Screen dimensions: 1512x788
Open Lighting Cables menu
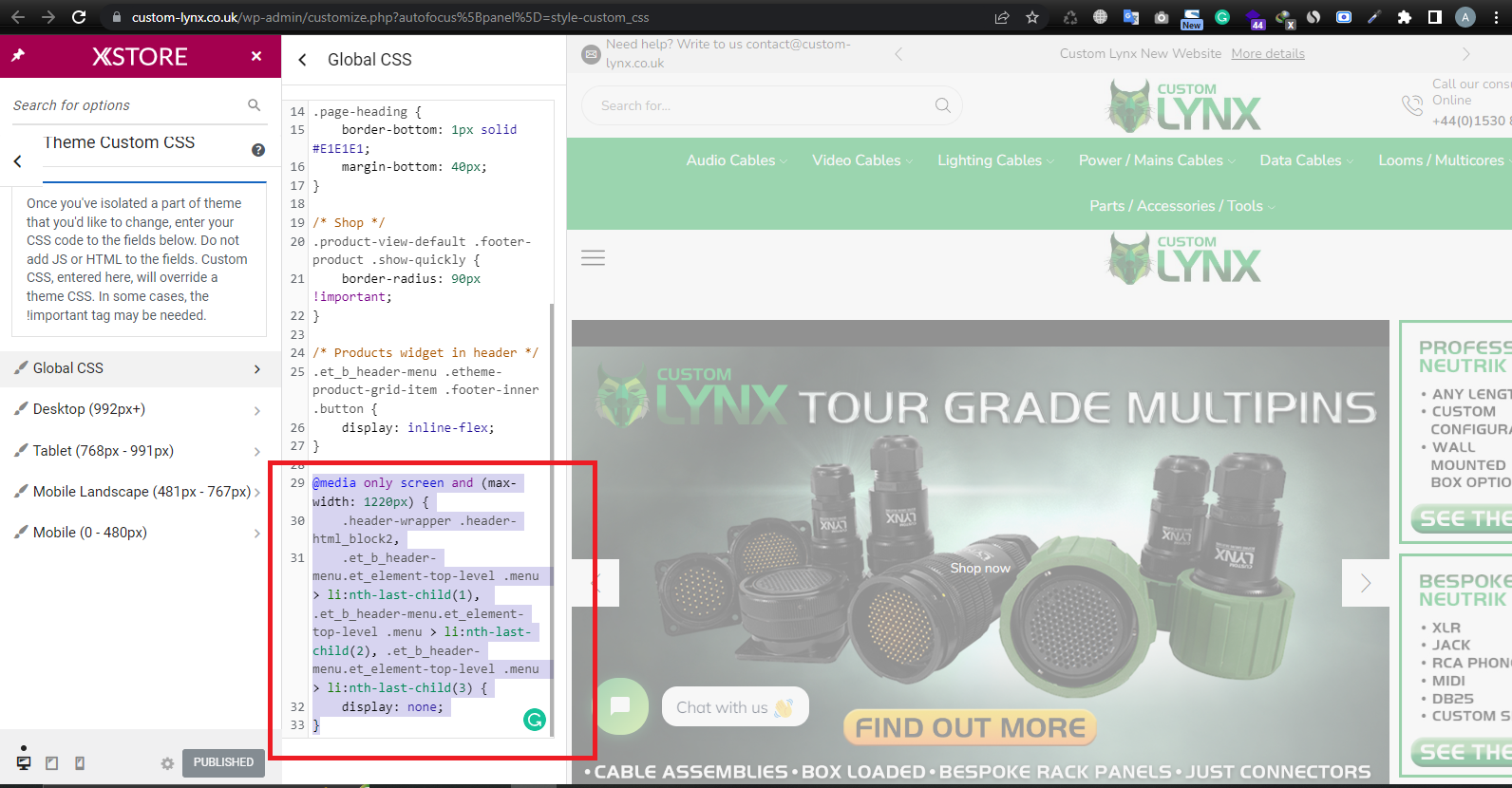(994, 160)
